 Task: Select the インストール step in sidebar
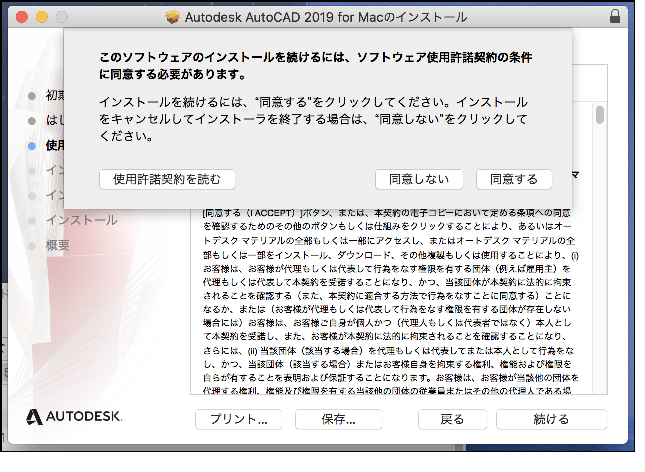[81, 220]
